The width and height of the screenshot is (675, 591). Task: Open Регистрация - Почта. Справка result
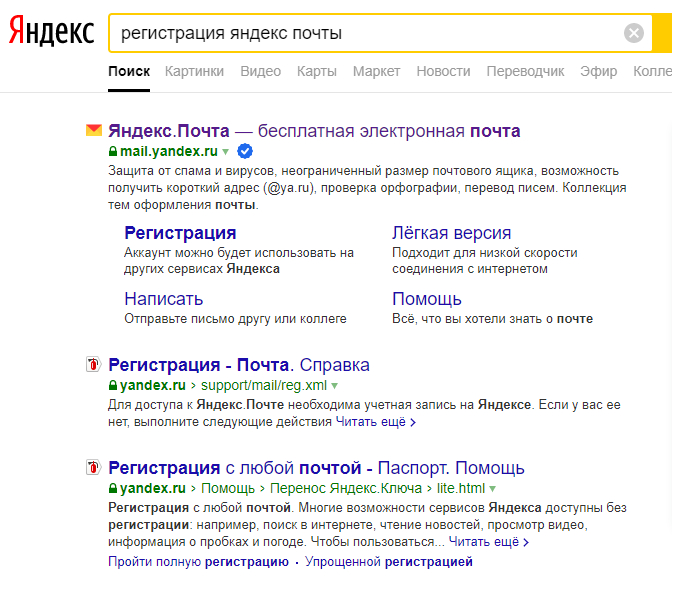pyautogui.click(x=239, y=365)
